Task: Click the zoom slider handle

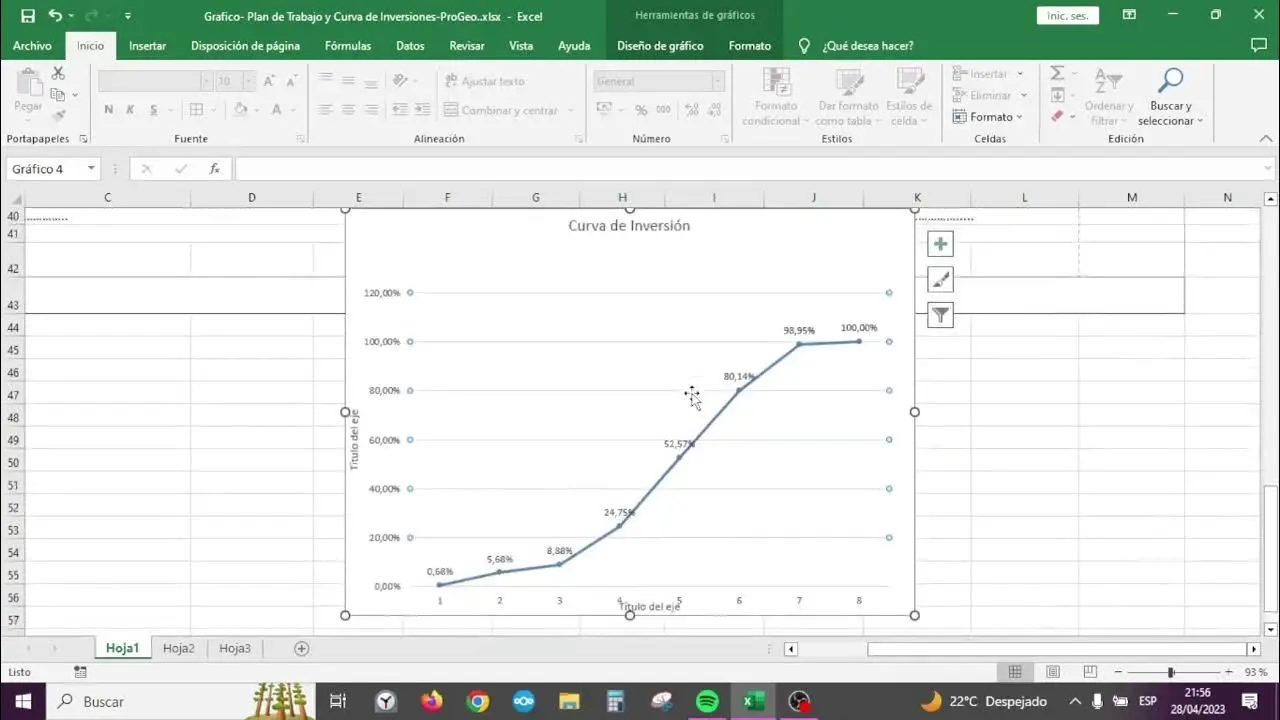Action: click(x=1171, y=672)
